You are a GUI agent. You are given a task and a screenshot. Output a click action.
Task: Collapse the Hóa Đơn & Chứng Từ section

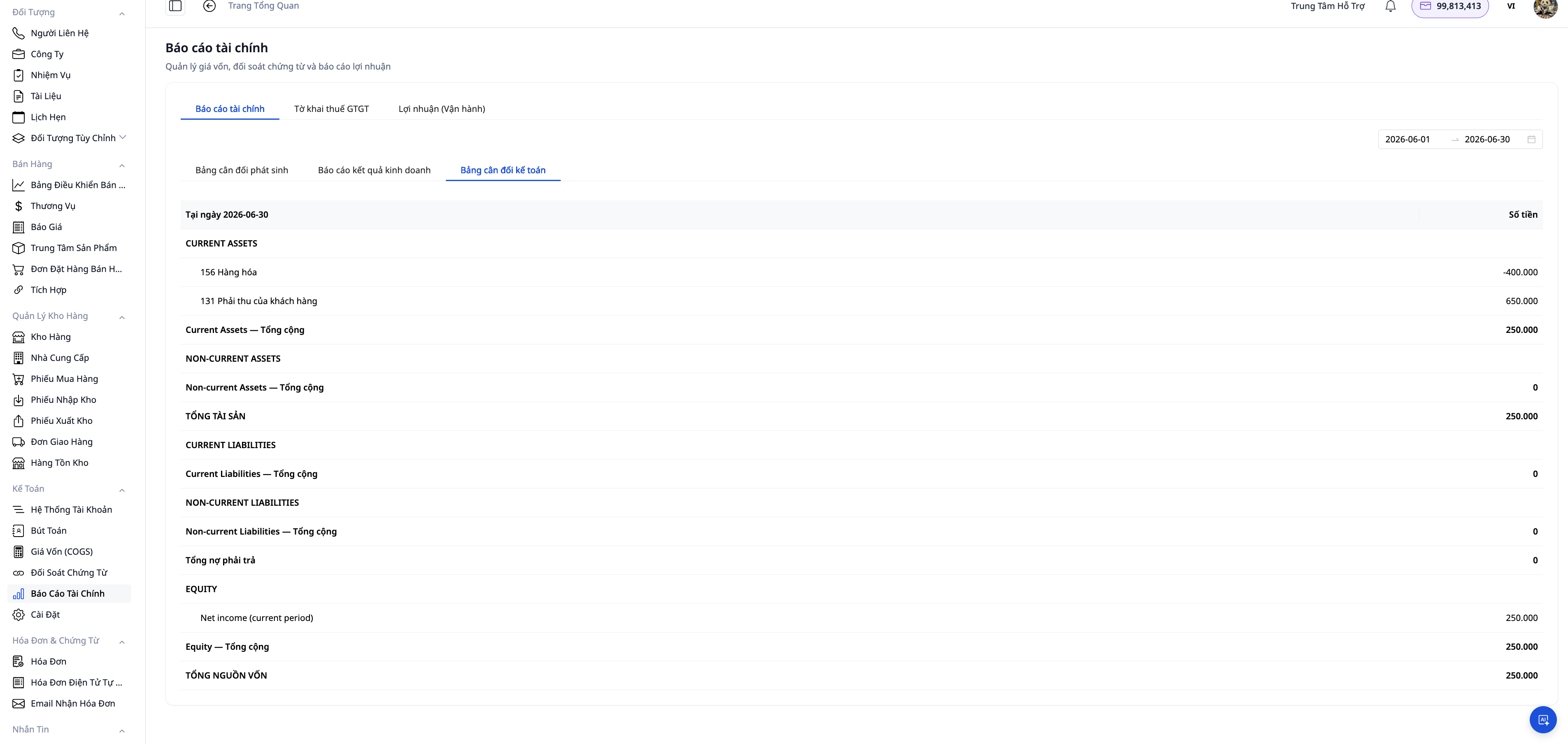click(122, 641)
